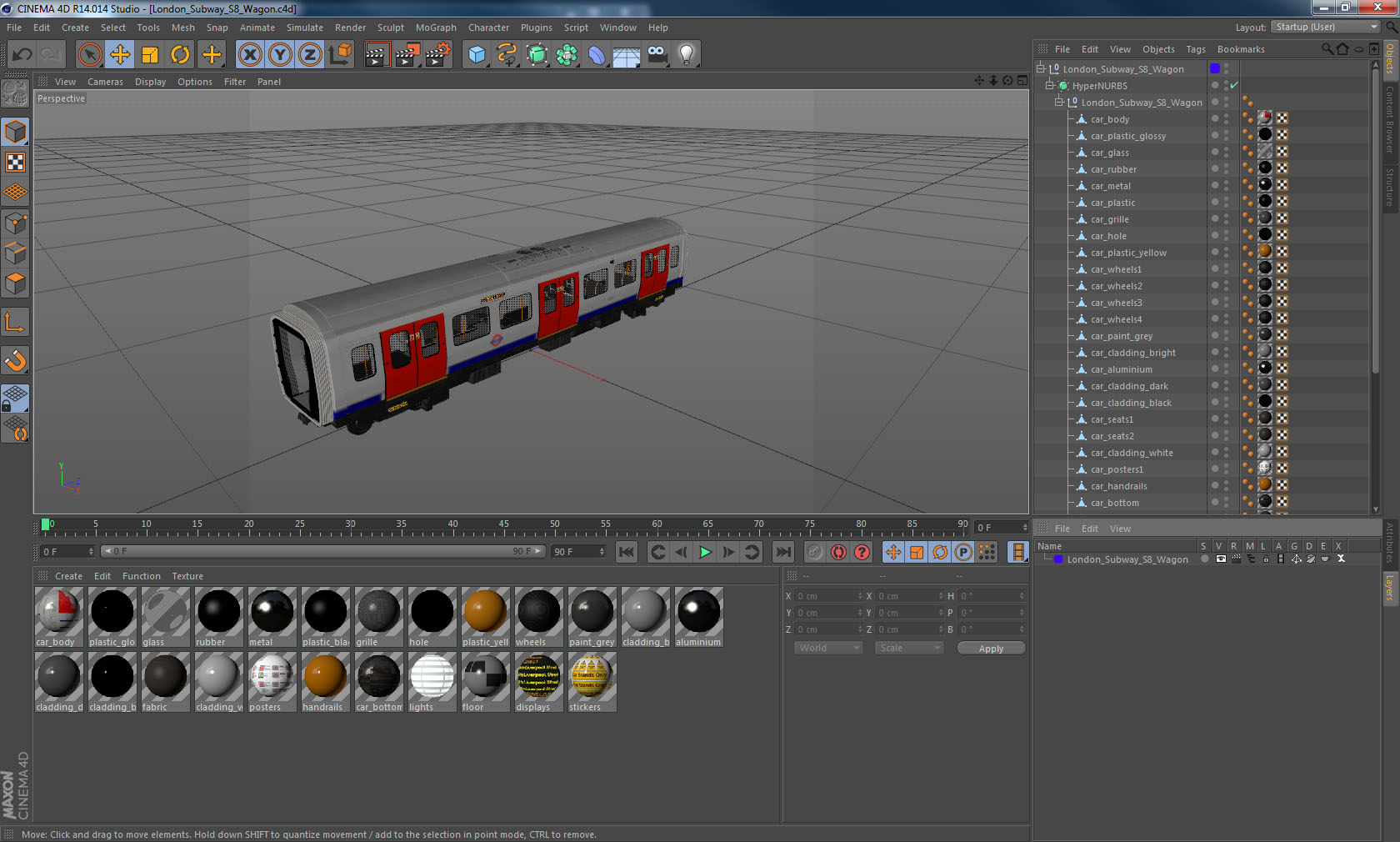The height and width of the screenshot is (842, 1400).
Task: Open the Structure side tab
Action: pos(1390,187)
